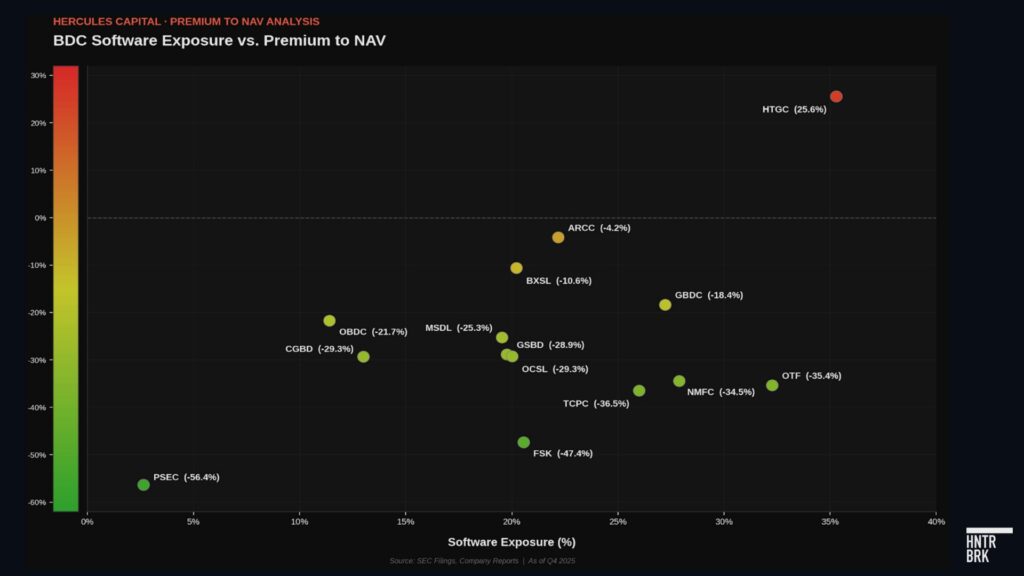
Task: Select the TCPC scatter point
Action: pos(639,391)
